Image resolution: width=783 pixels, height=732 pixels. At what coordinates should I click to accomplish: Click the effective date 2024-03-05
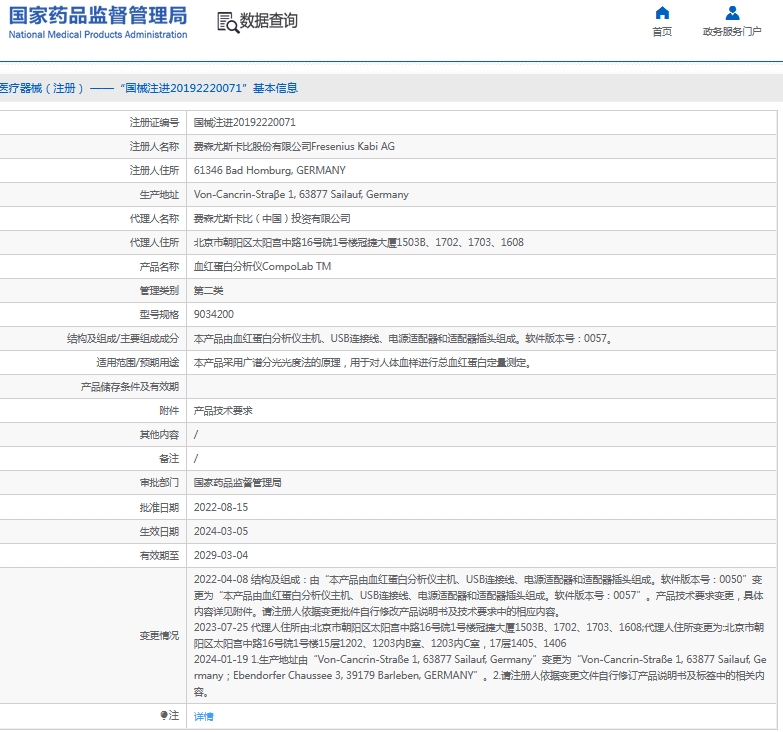click(221, 531)
